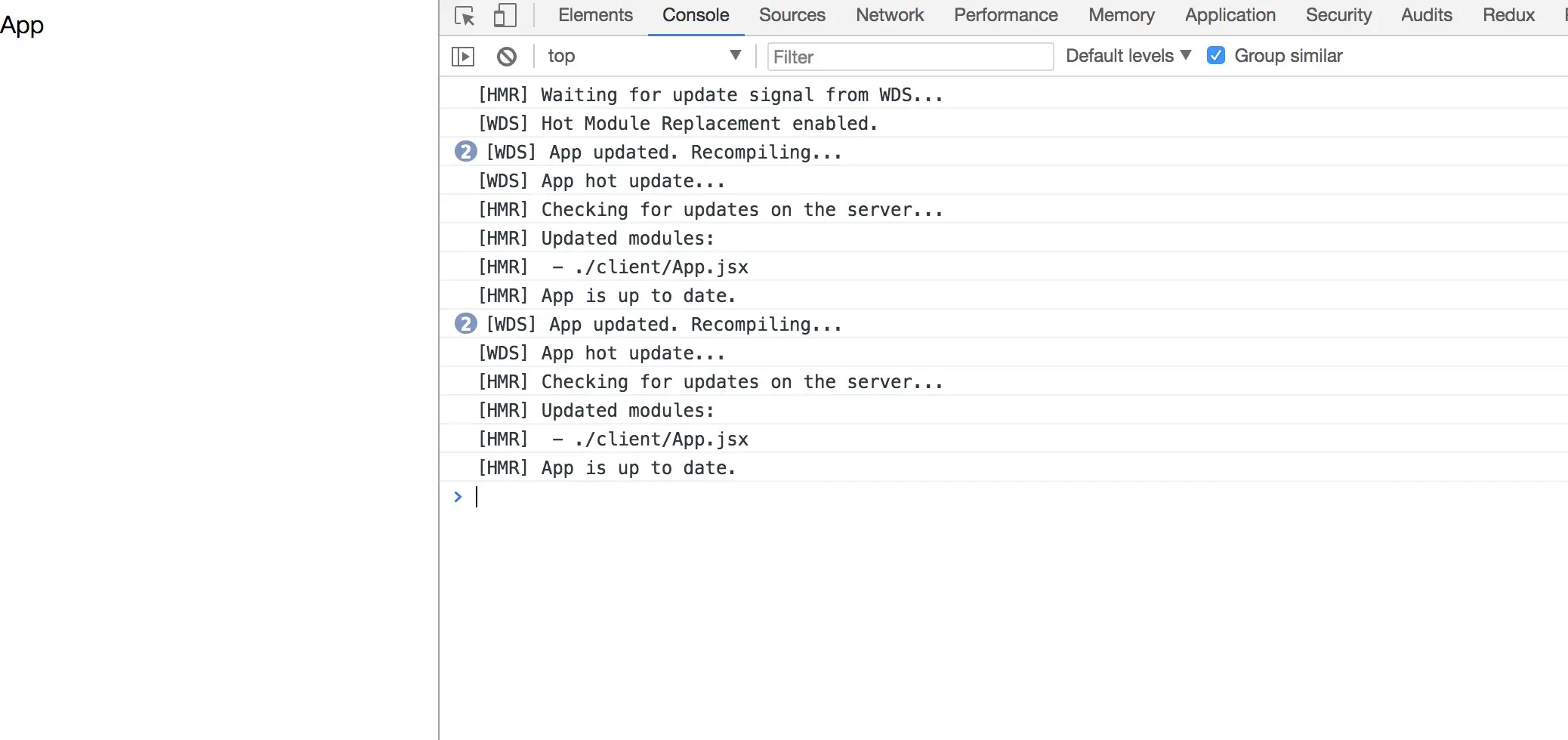Open the top execution context dropdown
The width and height of the screenshot is (1568, 740).
[645, 56]
